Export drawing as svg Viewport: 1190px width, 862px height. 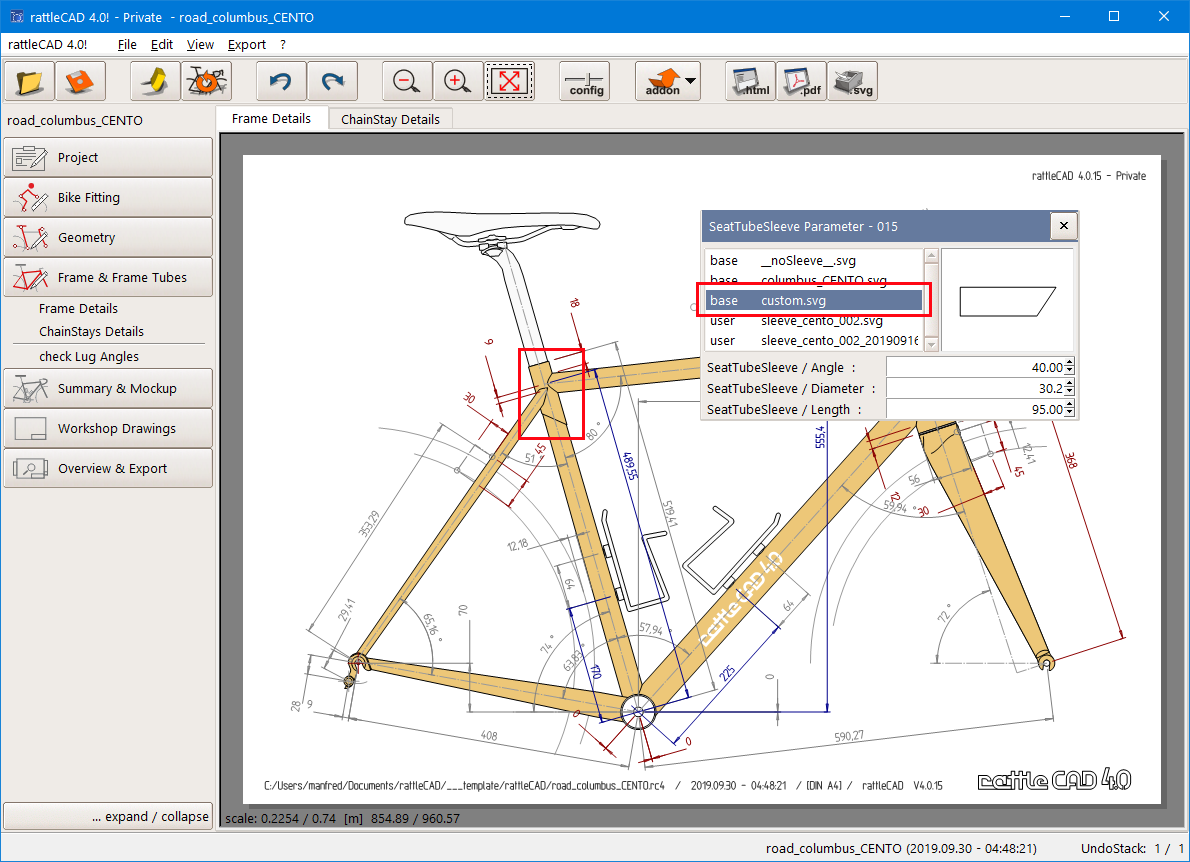852,81
